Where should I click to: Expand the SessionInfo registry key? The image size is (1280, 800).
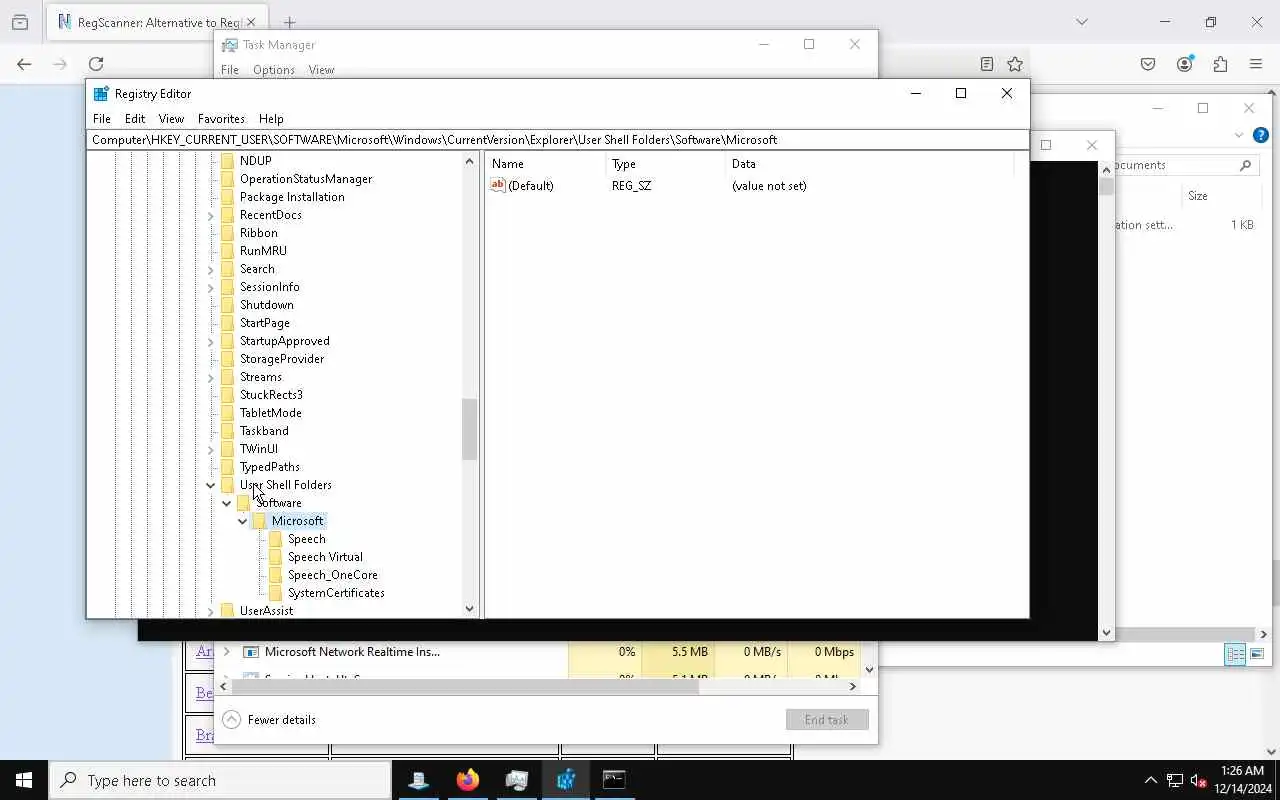tap(211, 287)
